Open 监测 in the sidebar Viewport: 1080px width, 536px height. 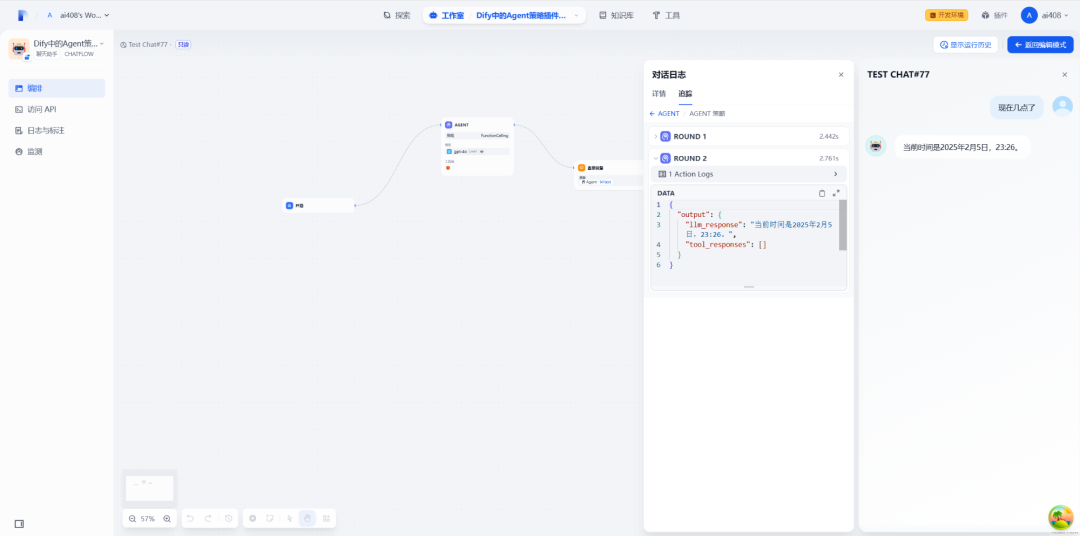click(x=56, y=152)
